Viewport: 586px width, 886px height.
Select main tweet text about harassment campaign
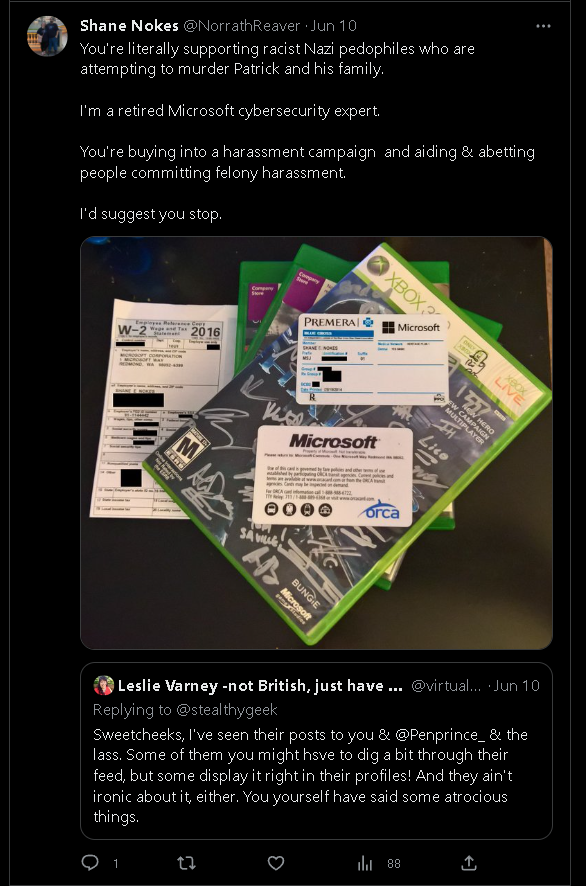pyautogui.click(x=307, y=162)
